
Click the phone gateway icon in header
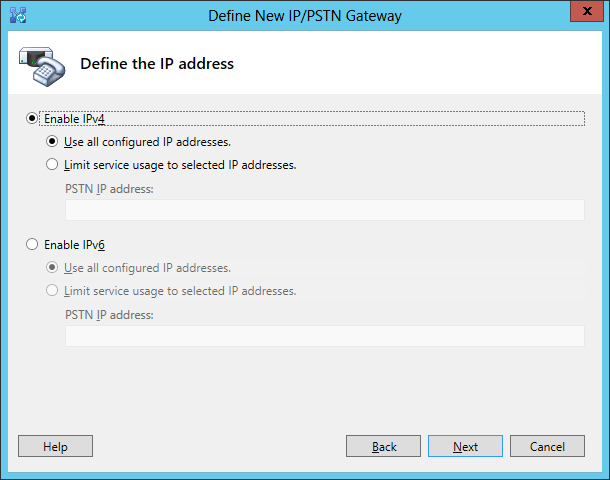coord(40,65)
